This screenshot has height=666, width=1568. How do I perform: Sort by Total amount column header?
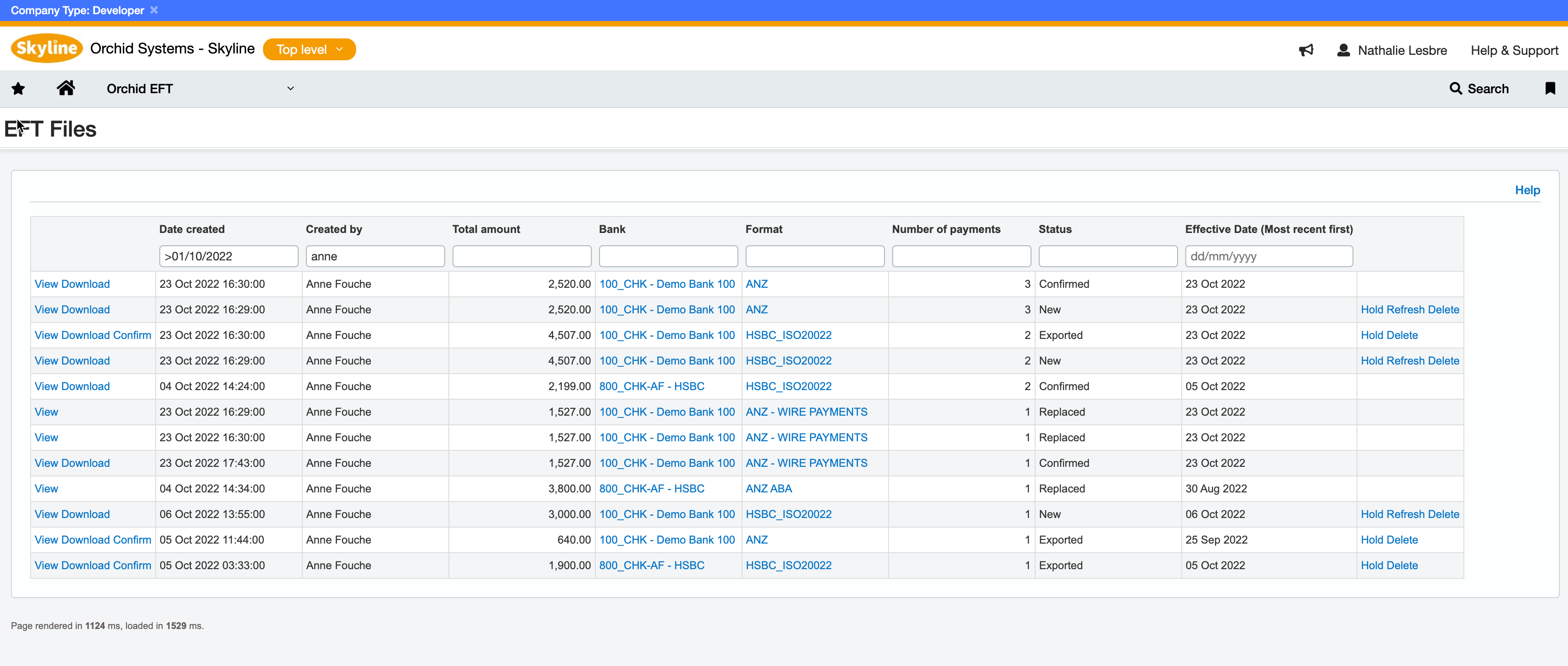(x=486, y=229)
